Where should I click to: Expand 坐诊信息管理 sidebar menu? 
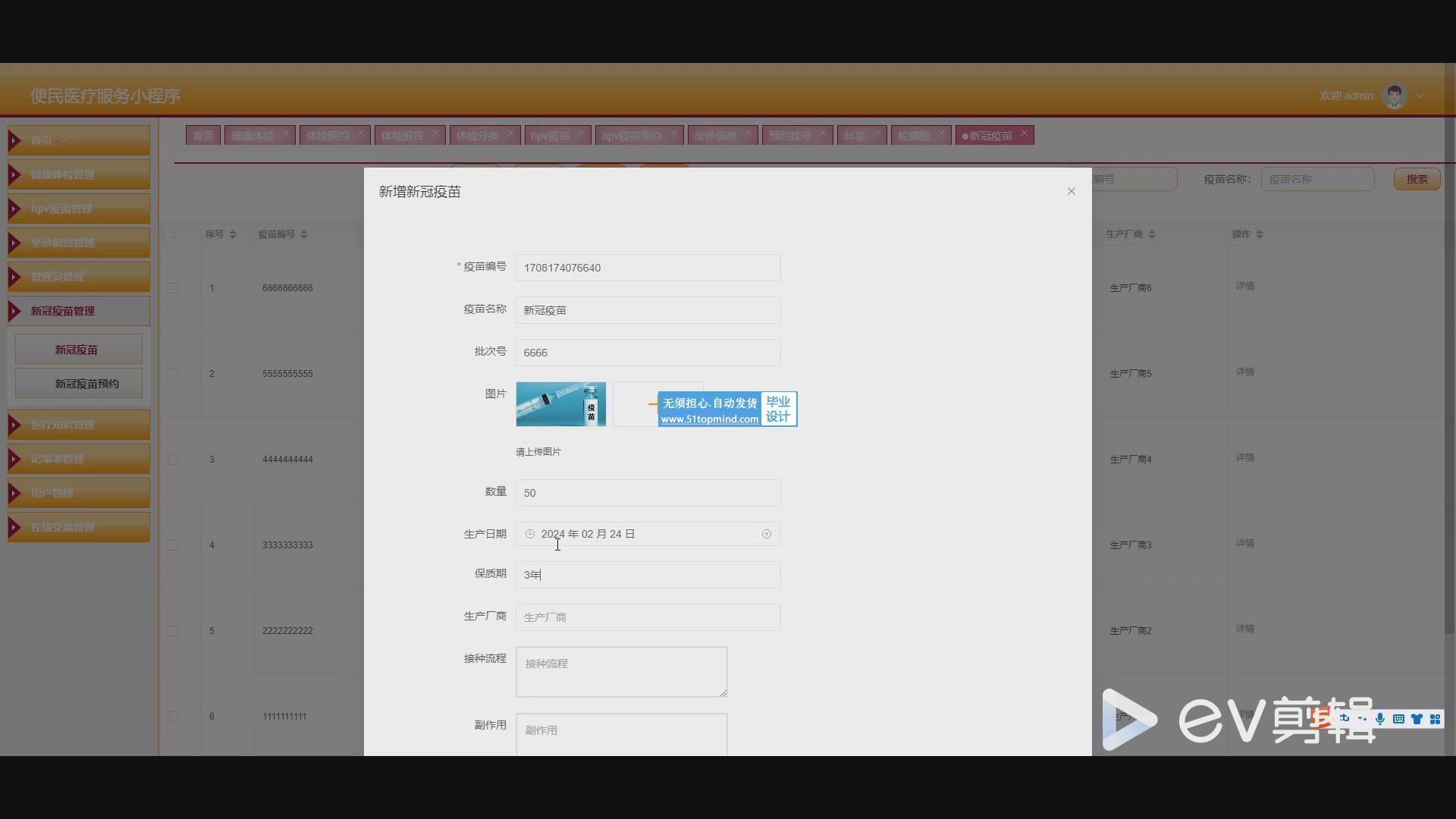pyautogui.click(x=79, y=243)
